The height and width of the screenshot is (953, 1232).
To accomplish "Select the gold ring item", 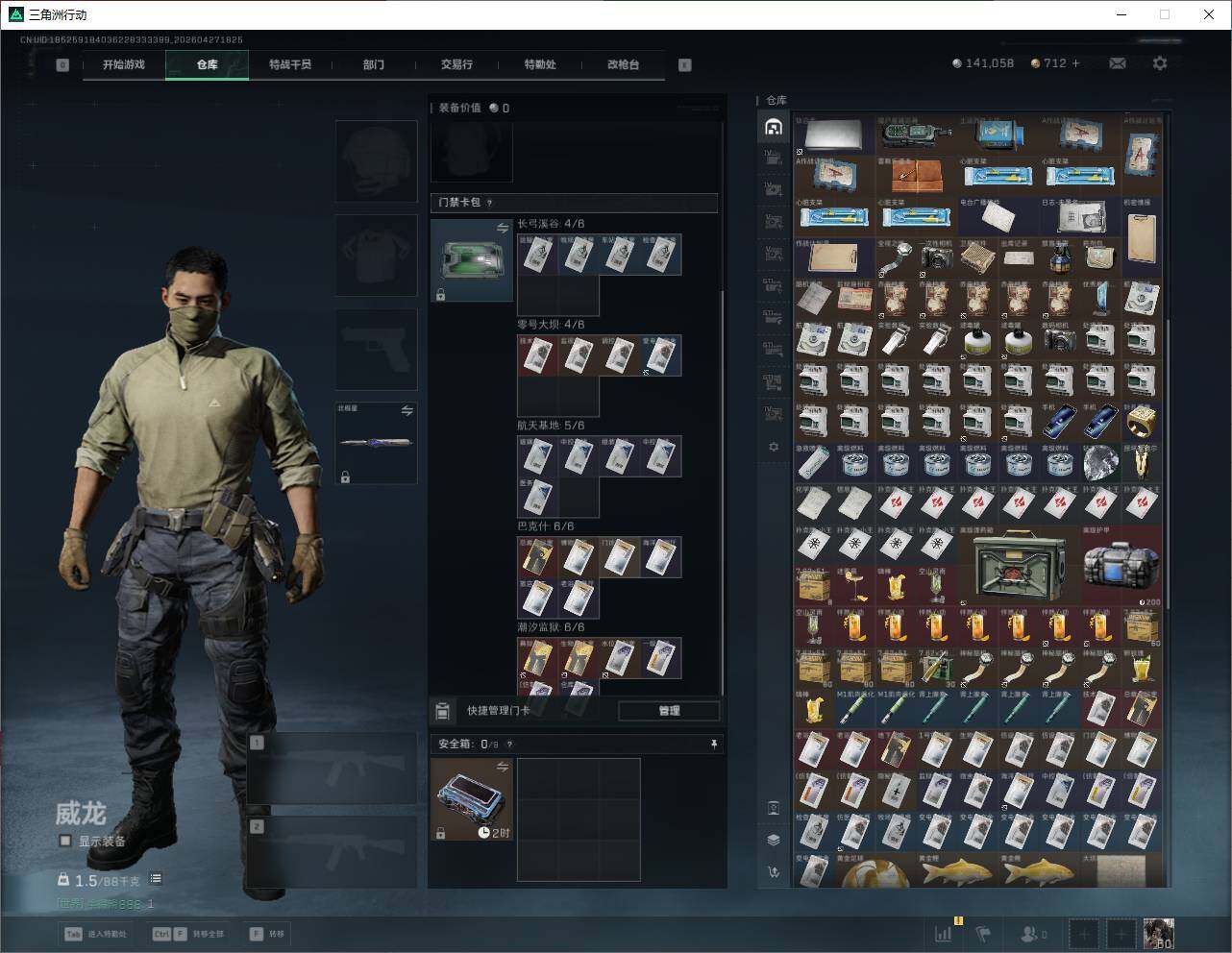I will pos(1142,423).
